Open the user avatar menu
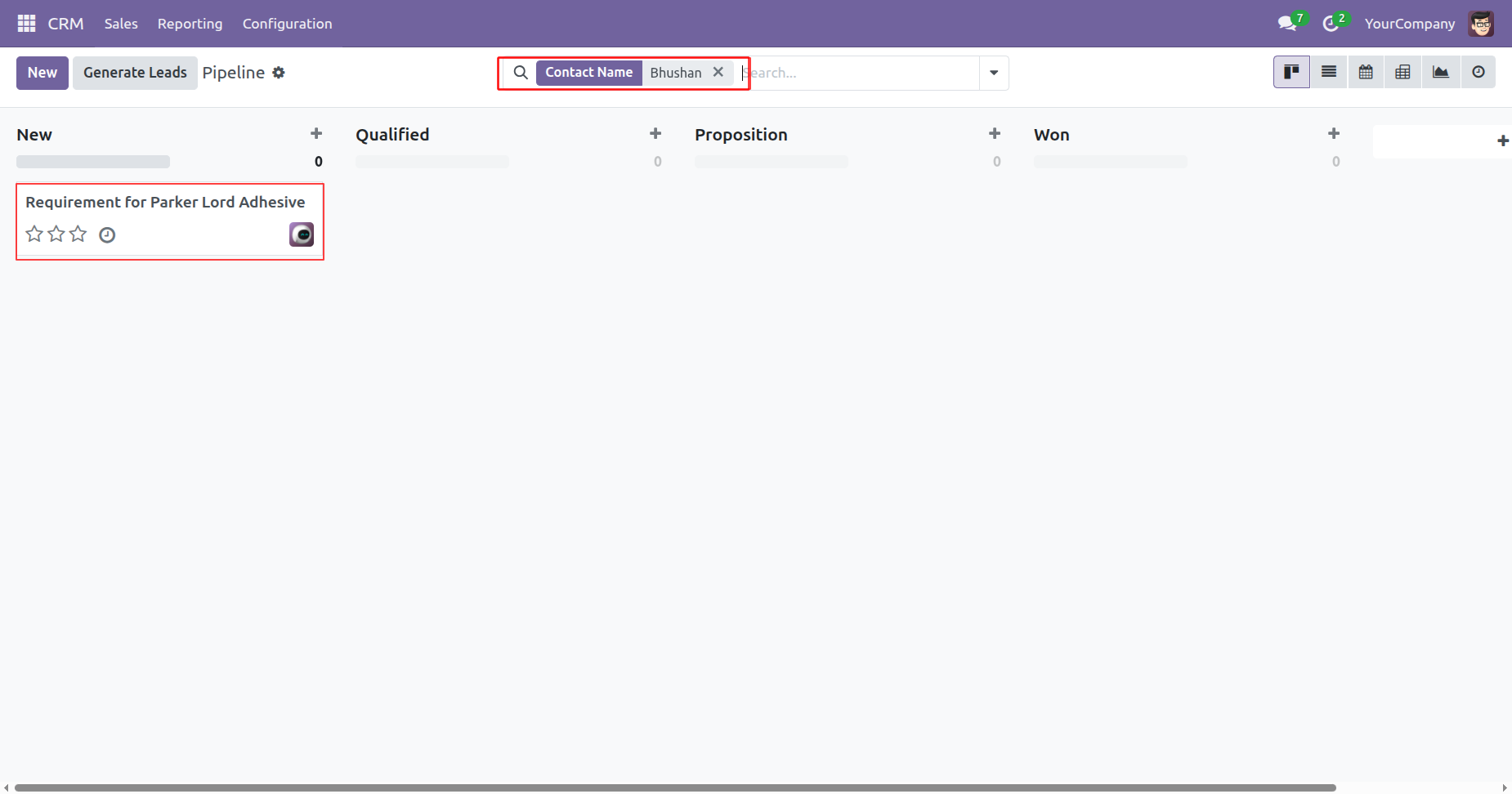1512x794 pixels. coord(1481,24)
